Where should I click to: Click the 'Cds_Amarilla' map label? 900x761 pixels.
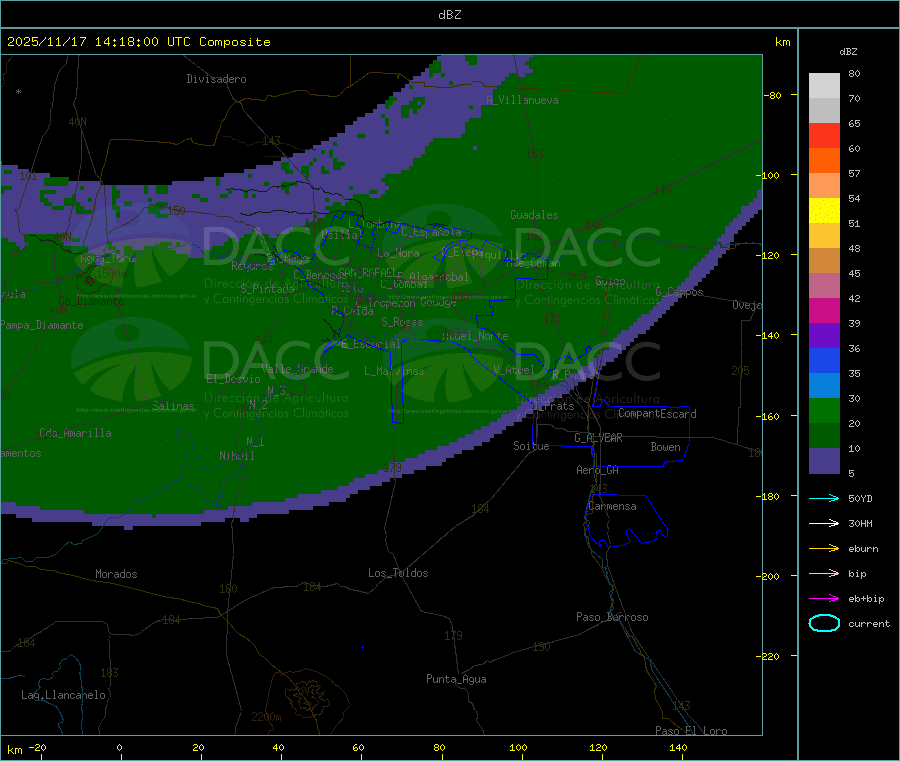click(x=75, y=433)
